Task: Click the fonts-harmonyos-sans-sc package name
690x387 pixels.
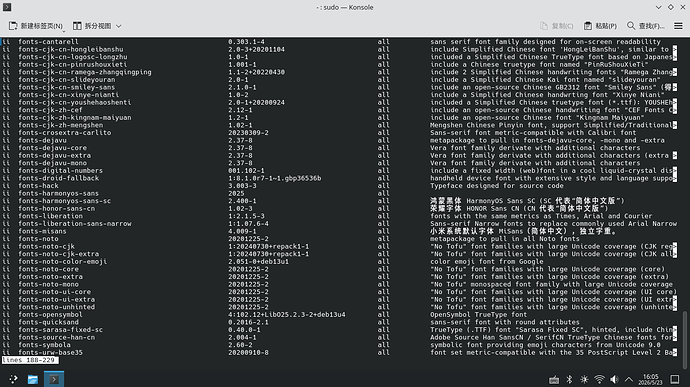Action: [x=64, y=201]
